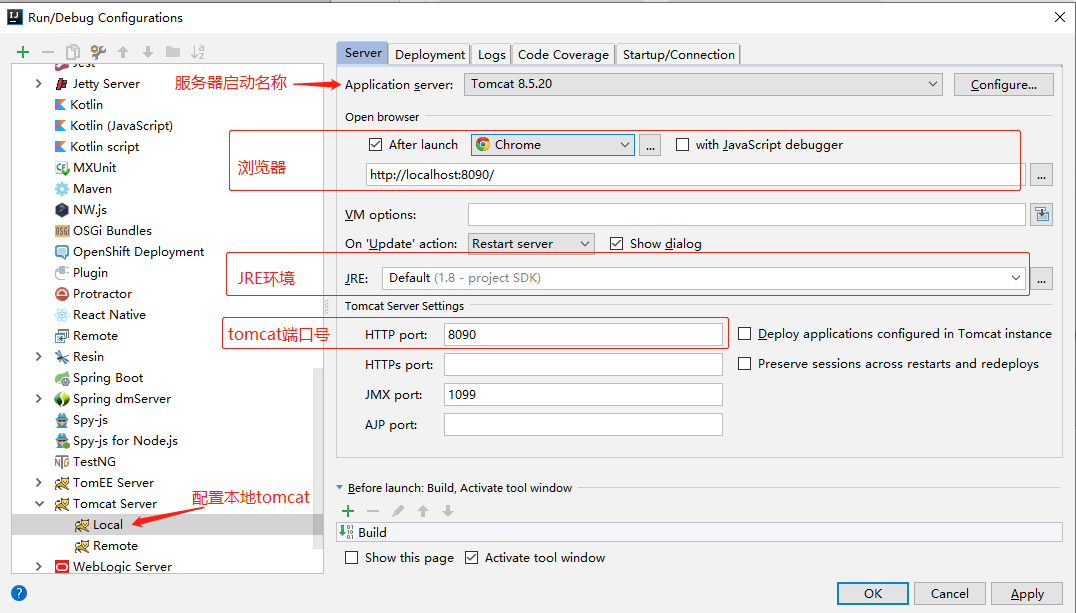Remove configuration with the minus icon in left toolbar
The image size is (1076, 613).
click(47, 52)
